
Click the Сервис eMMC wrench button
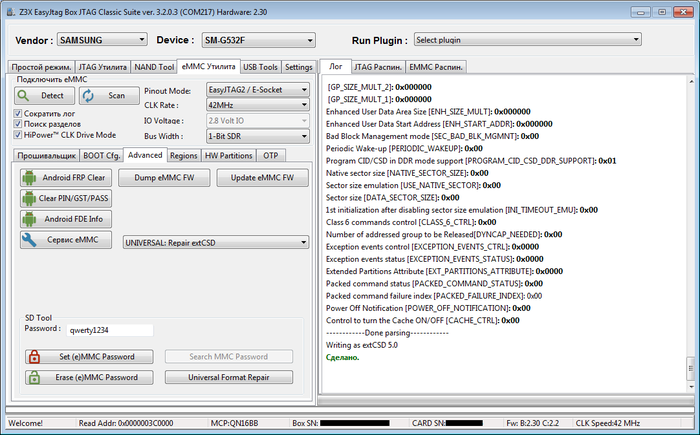(65, 240)
